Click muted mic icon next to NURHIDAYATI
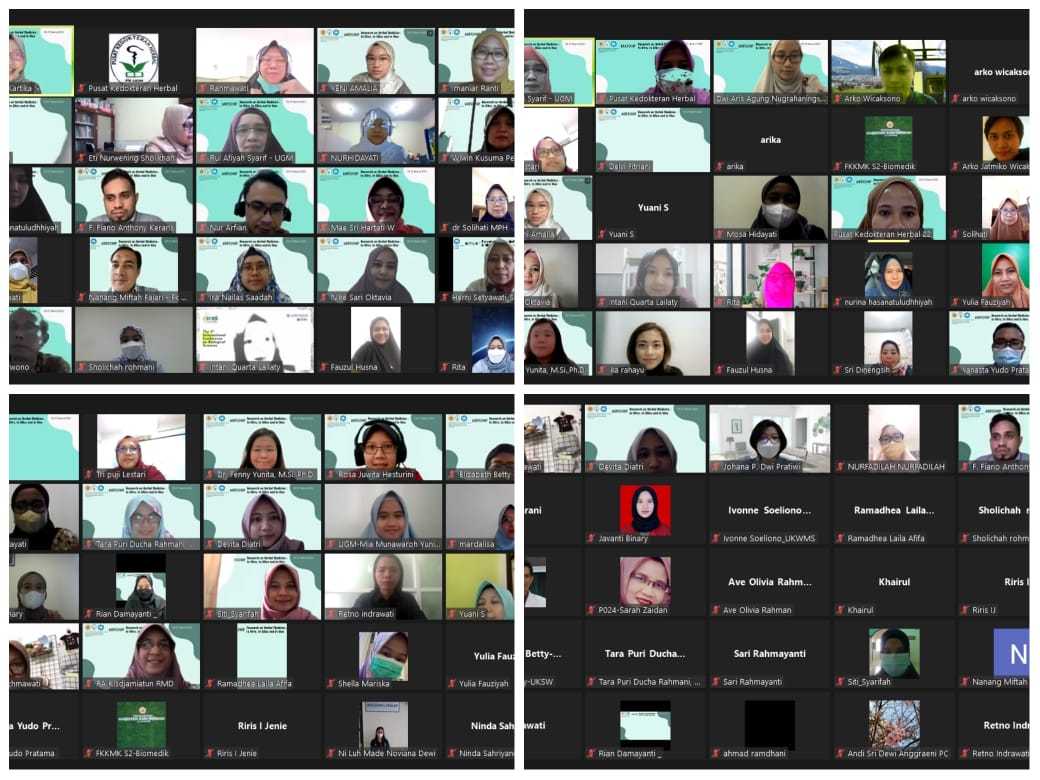 coord(324,158)
